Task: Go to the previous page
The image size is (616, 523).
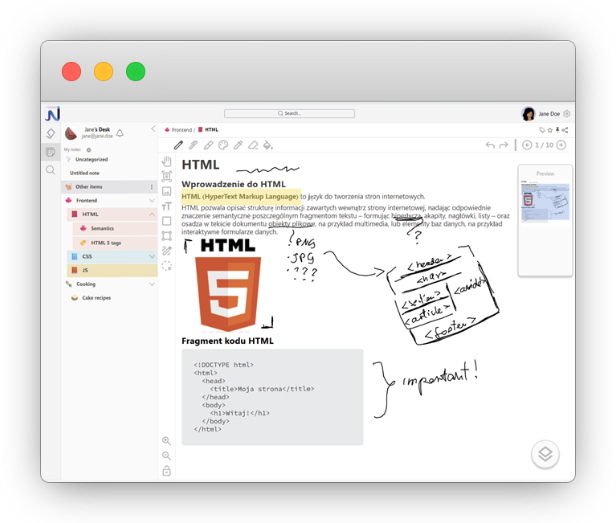Action: click(527, 145)
